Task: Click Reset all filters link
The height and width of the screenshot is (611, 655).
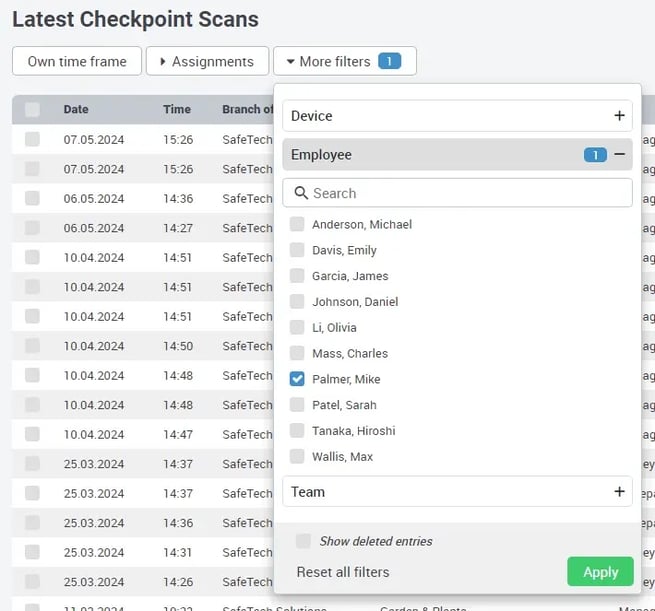Action: point(343,572)
